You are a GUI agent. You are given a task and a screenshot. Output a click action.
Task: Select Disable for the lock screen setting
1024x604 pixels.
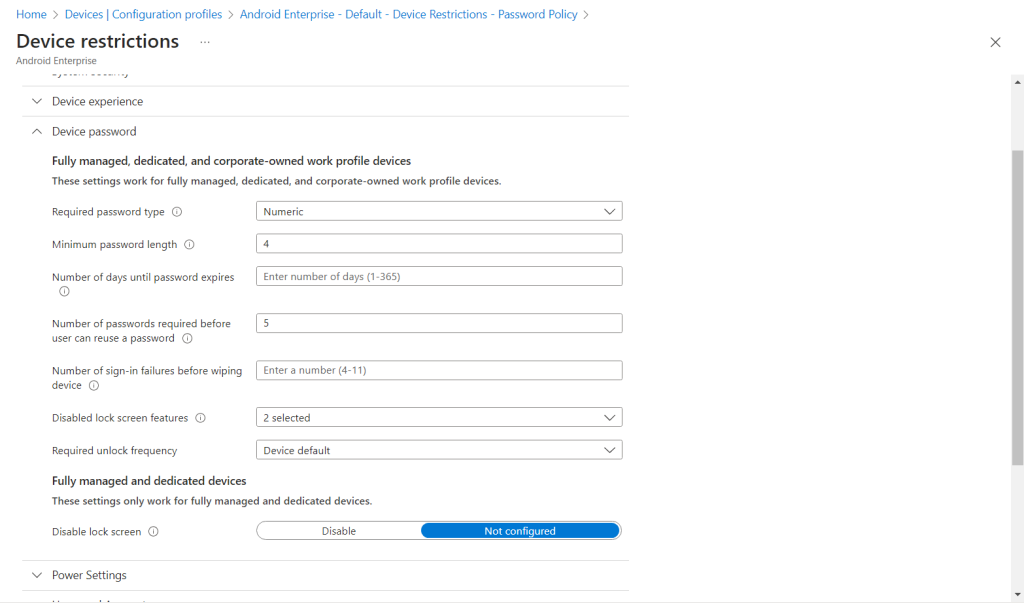pyautogui.click(x=340, y=530)
